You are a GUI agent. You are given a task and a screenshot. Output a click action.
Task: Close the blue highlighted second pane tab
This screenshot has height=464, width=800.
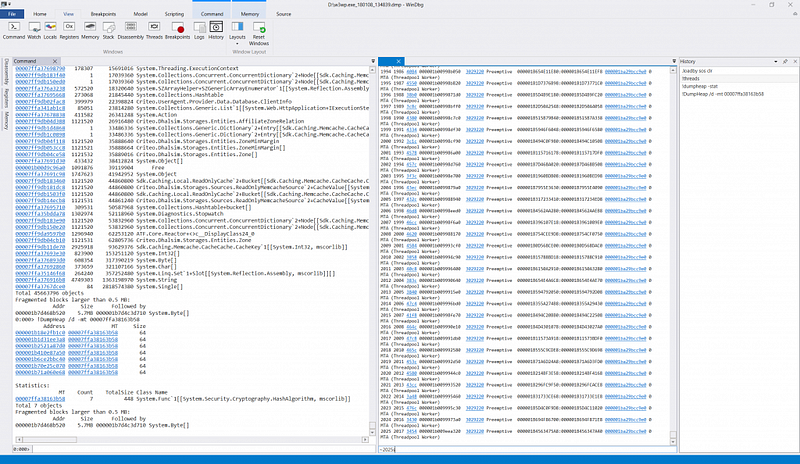(x=398, y=61)
